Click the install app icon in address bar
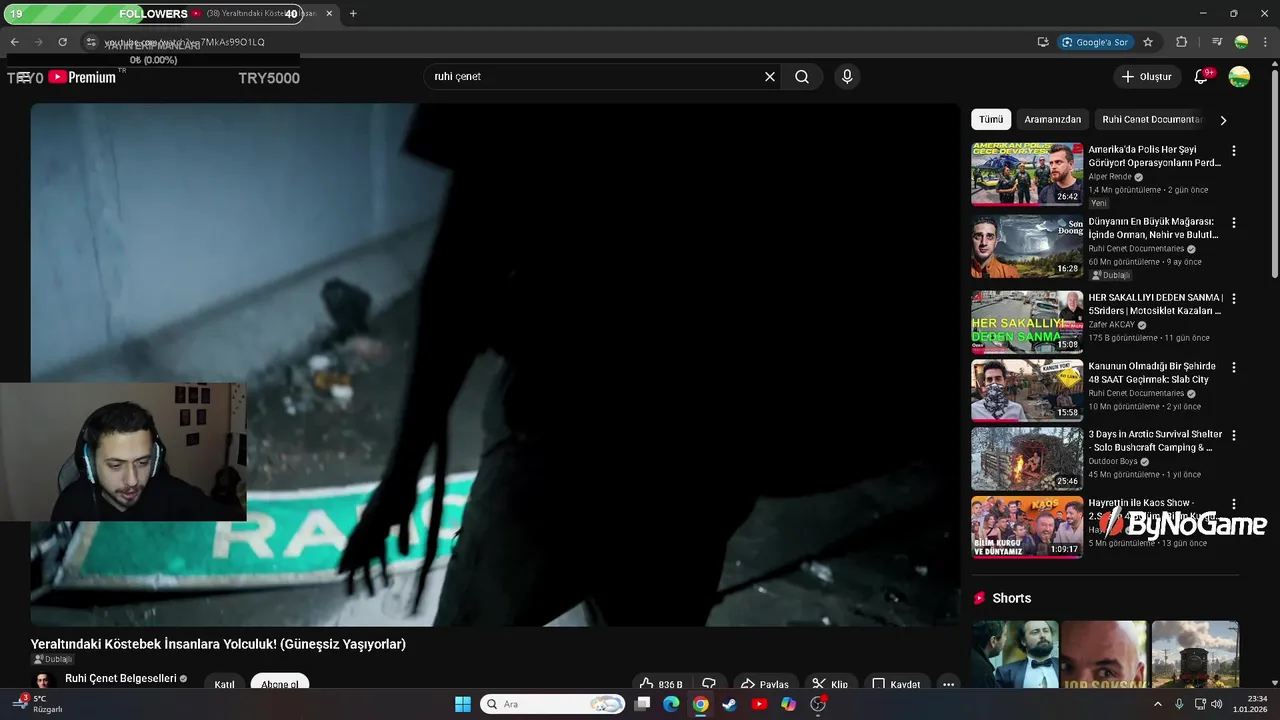The width and height of the screenshot is (1280, 720). (x=1043, y=42)
